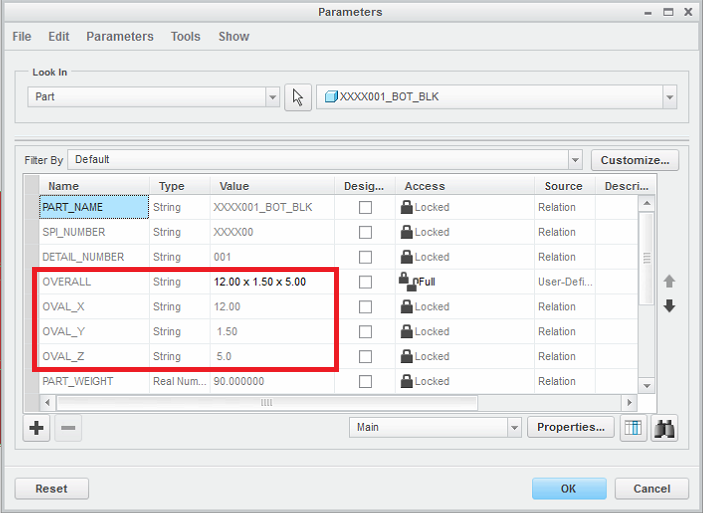
Task: Click the binoculars find icon
Action: (x=664, y=428)
